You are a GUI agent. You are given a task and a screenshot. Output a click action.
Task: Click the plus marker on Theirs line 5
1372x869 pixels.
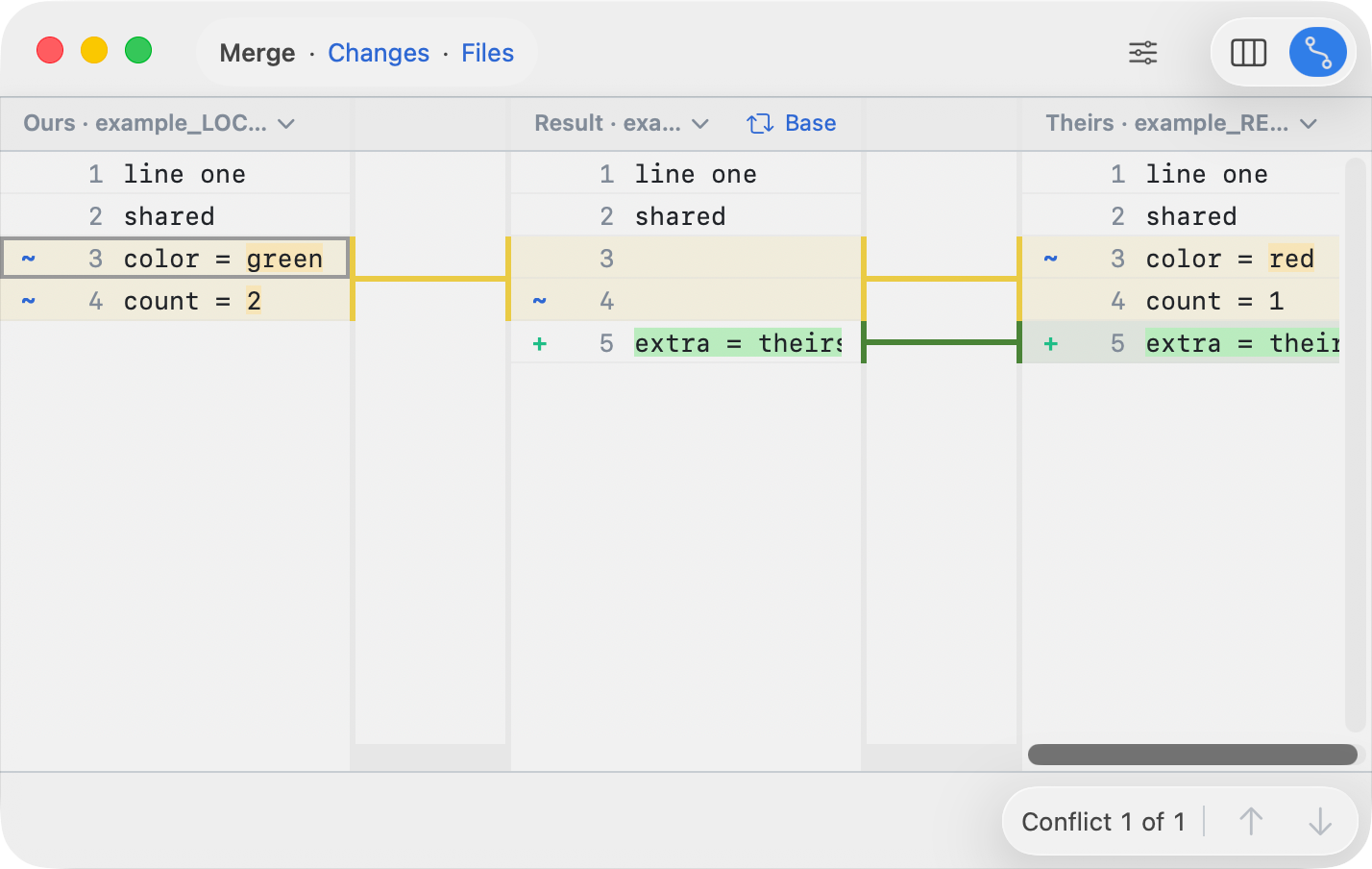1051,344
